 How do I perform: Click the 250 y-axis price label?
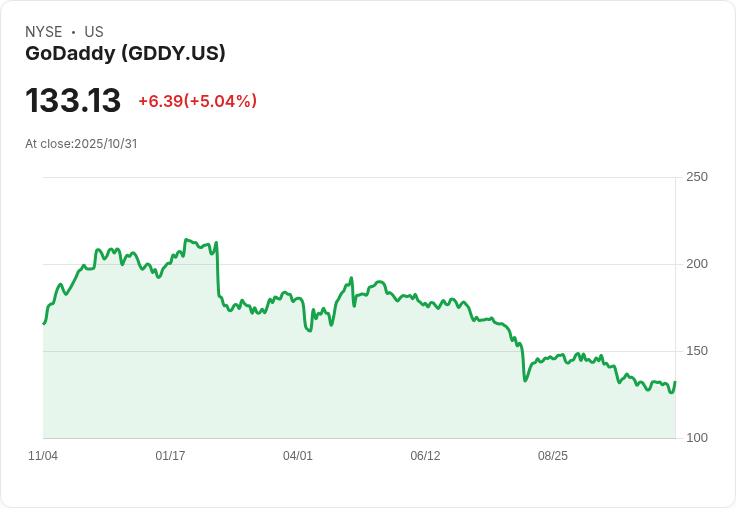tap(696, 177)
